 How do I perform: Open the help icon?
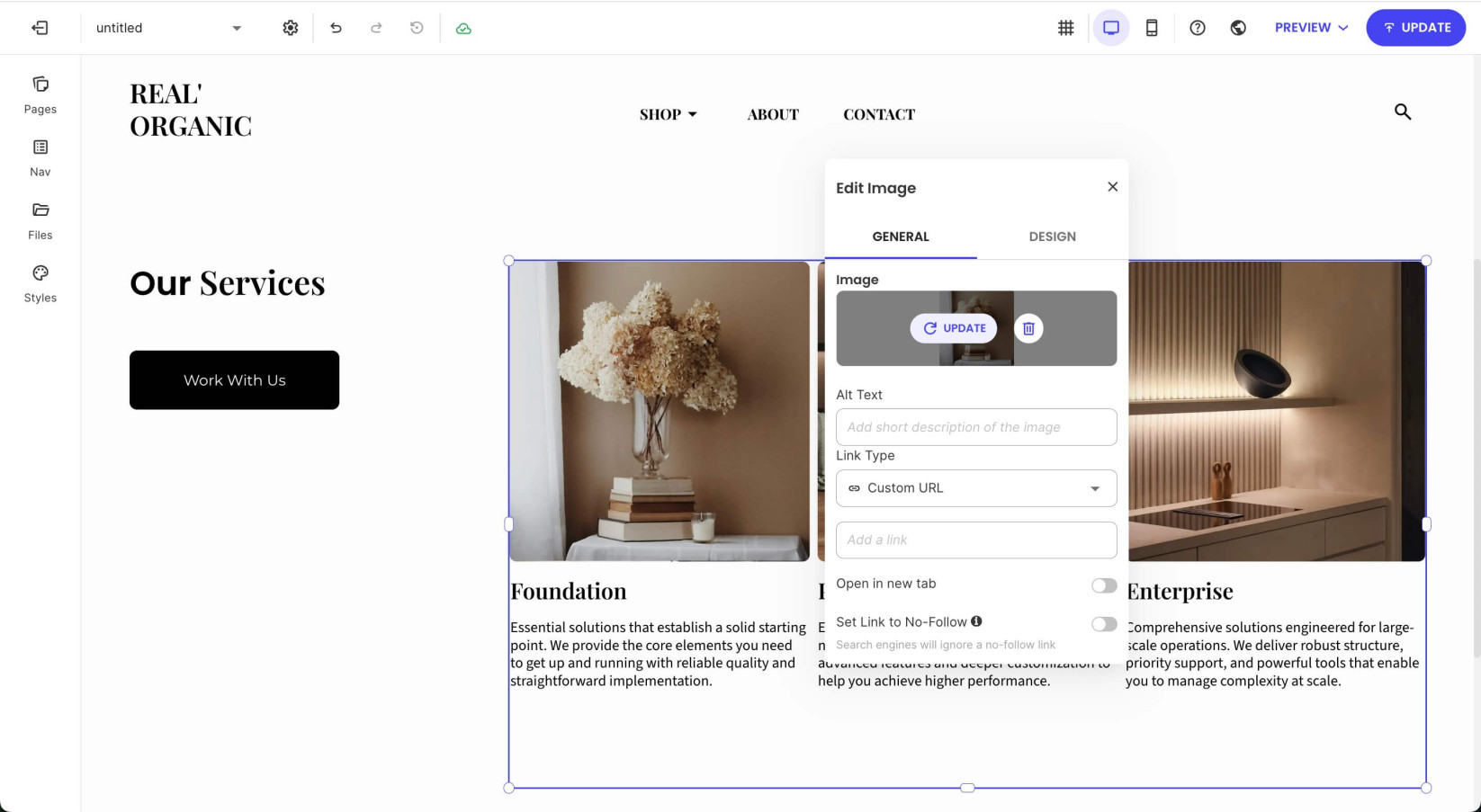pos(1197,28)
